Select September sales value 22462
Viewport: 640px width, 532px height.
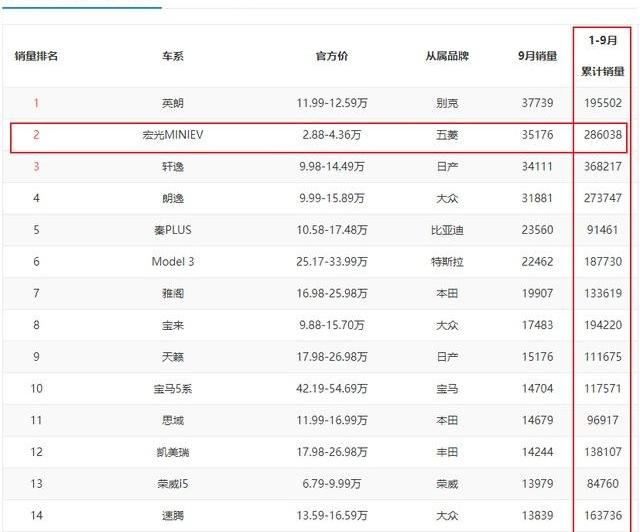538,262
